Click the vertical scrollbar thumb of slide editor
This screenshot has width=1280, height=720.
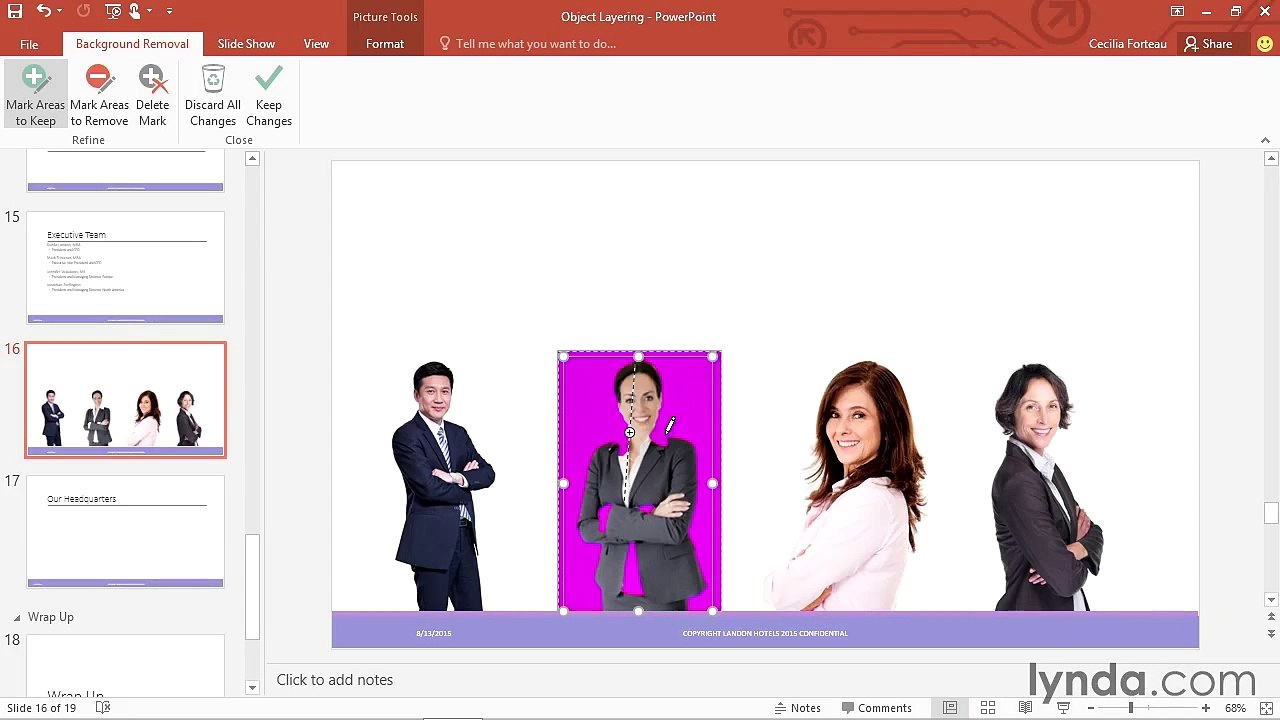(1271, 512)
